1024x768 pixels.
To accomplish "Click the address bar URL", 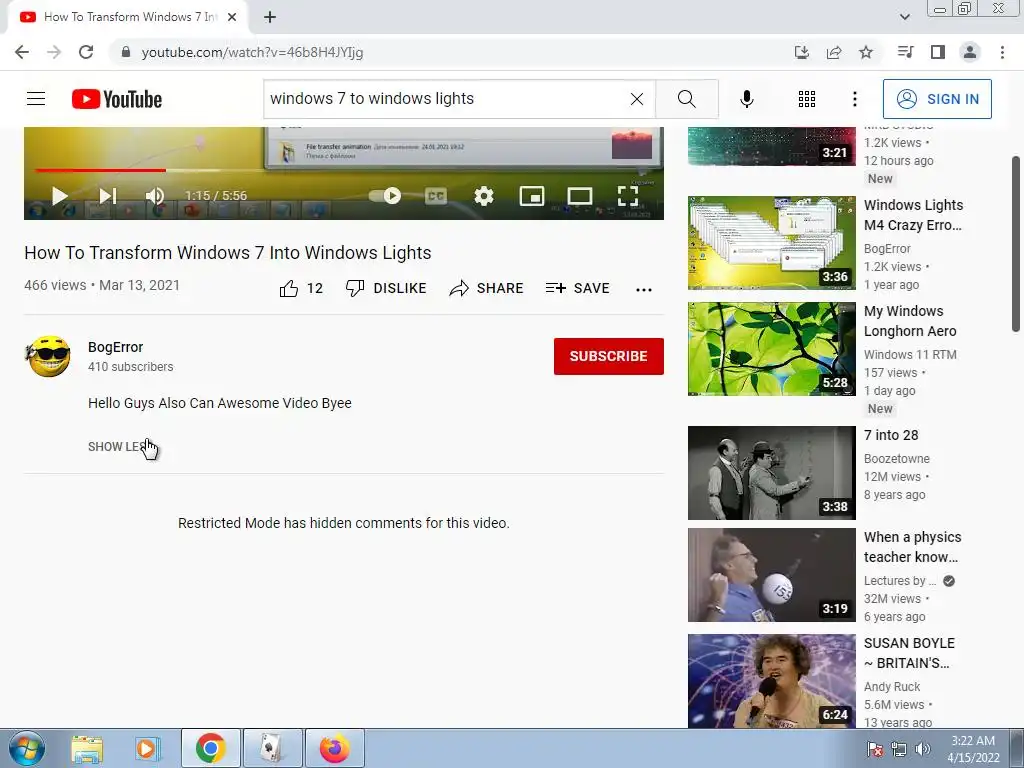I will (x=252, y=52).
